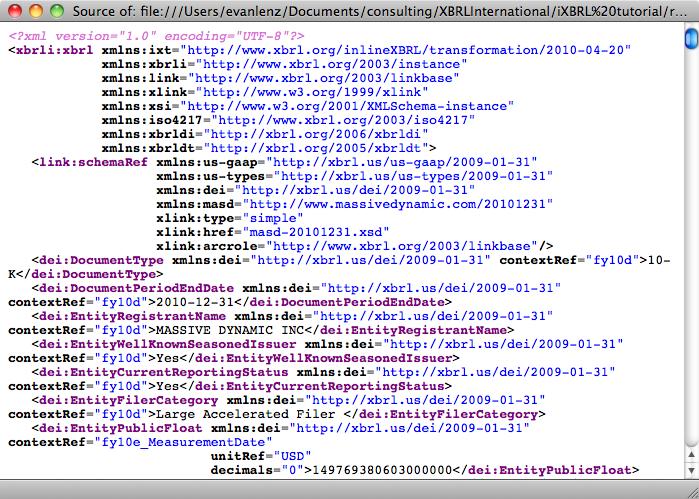This screenshot has width=699, height=499.
Task: Click the closing dei:EntityPublicFloat tag
Action: [x=546, y=470]
